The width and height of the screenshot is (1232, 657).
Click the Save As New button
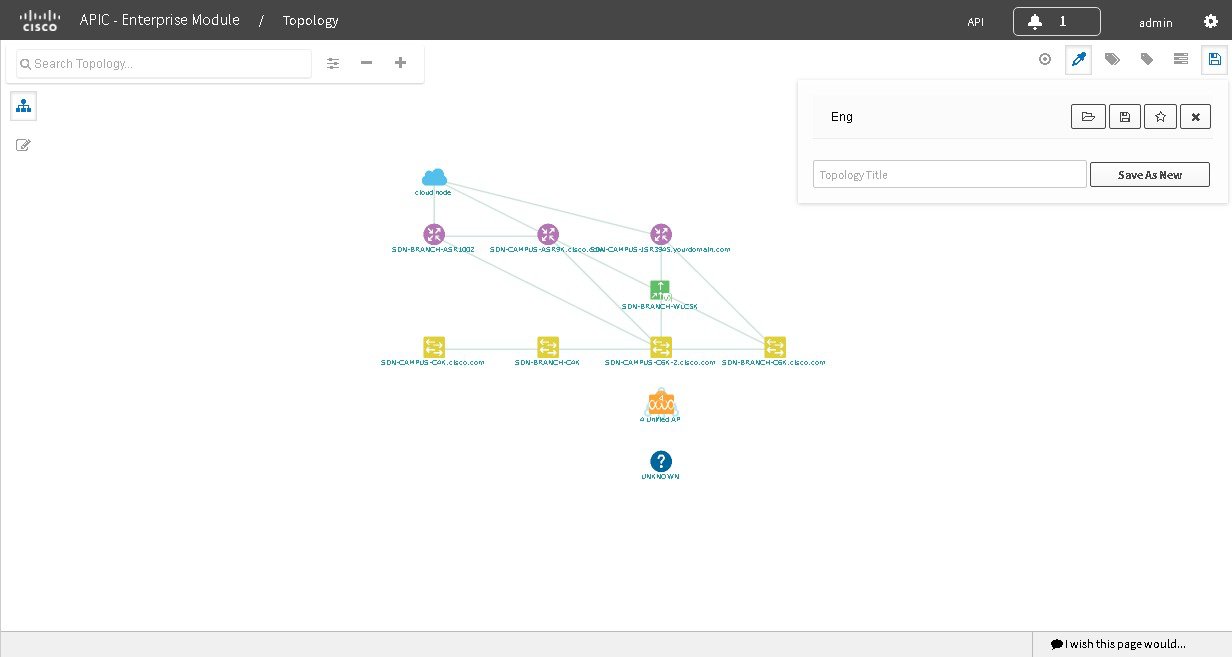click(1150, 175)
